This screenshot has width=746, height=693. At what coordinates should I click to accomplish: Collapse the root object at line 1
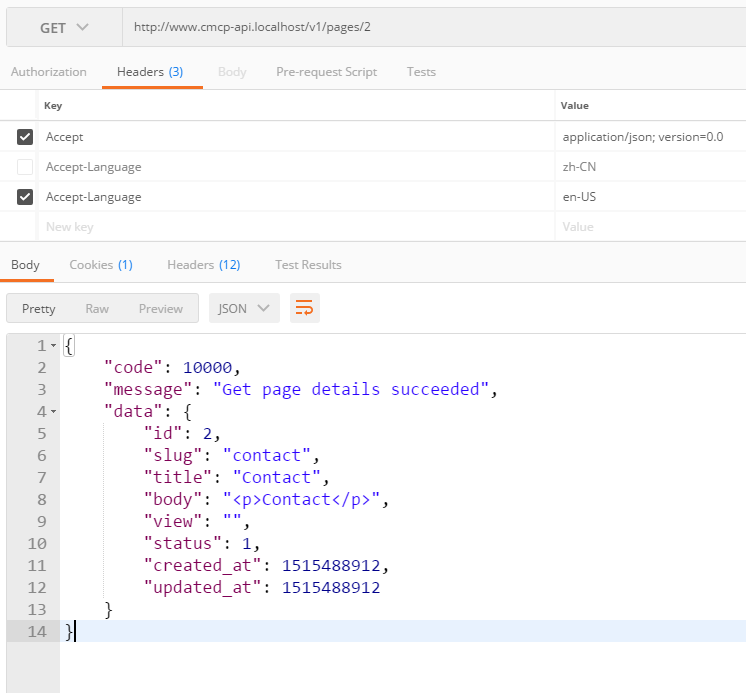(x=53, y=346)
